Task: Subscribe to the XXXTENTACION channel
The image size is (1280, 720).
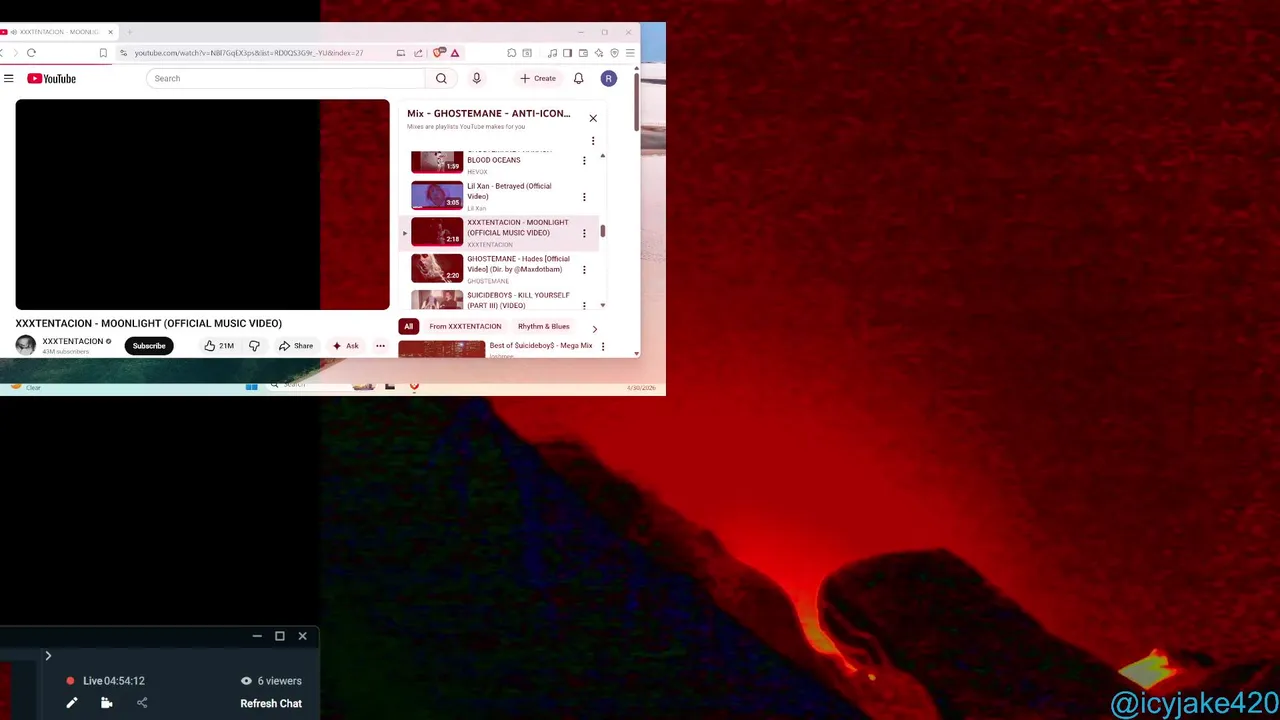Action: click(149, 346)
